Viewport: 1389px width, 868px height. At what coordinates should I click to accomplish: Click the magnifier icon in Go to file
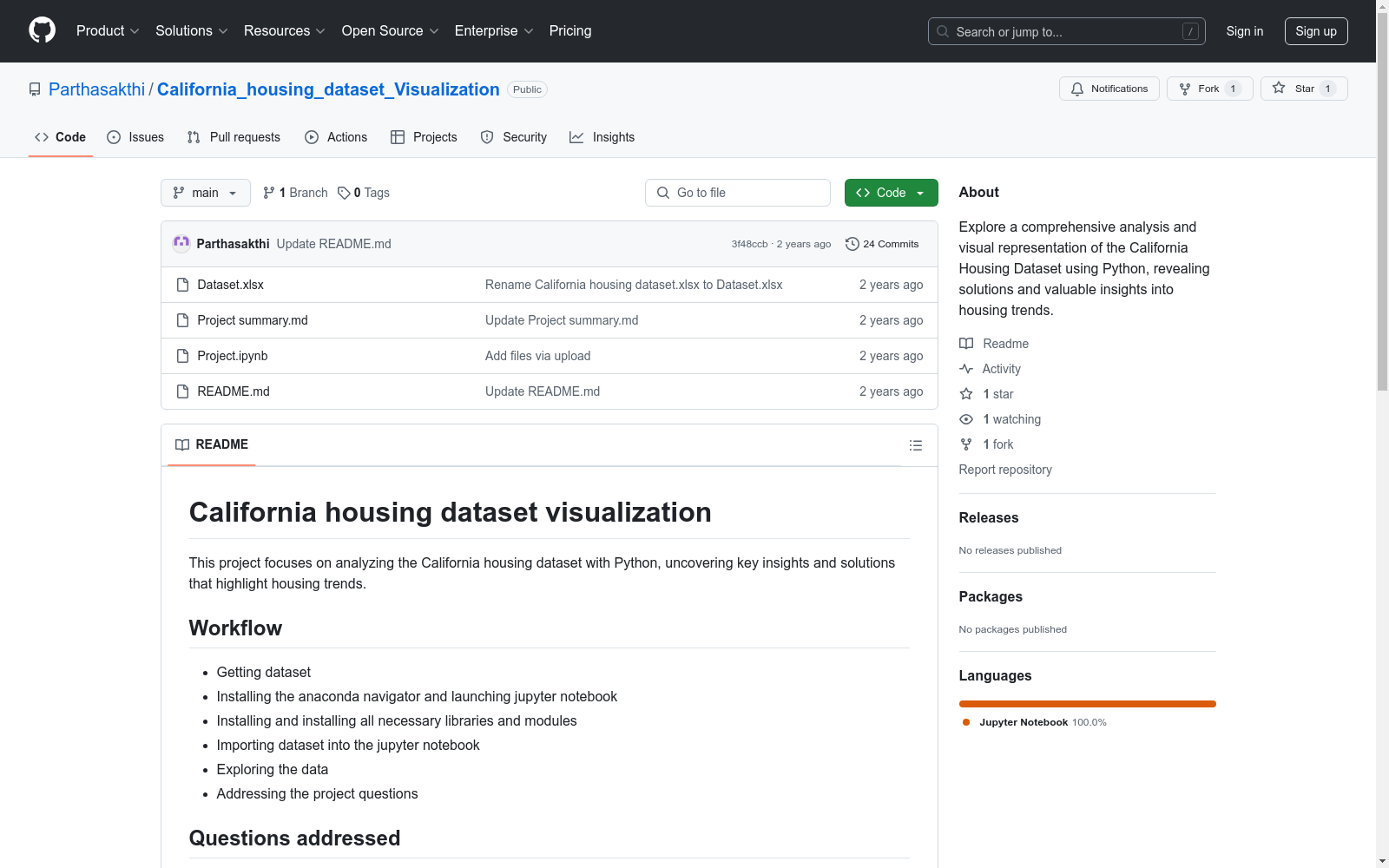coord(663,193)
